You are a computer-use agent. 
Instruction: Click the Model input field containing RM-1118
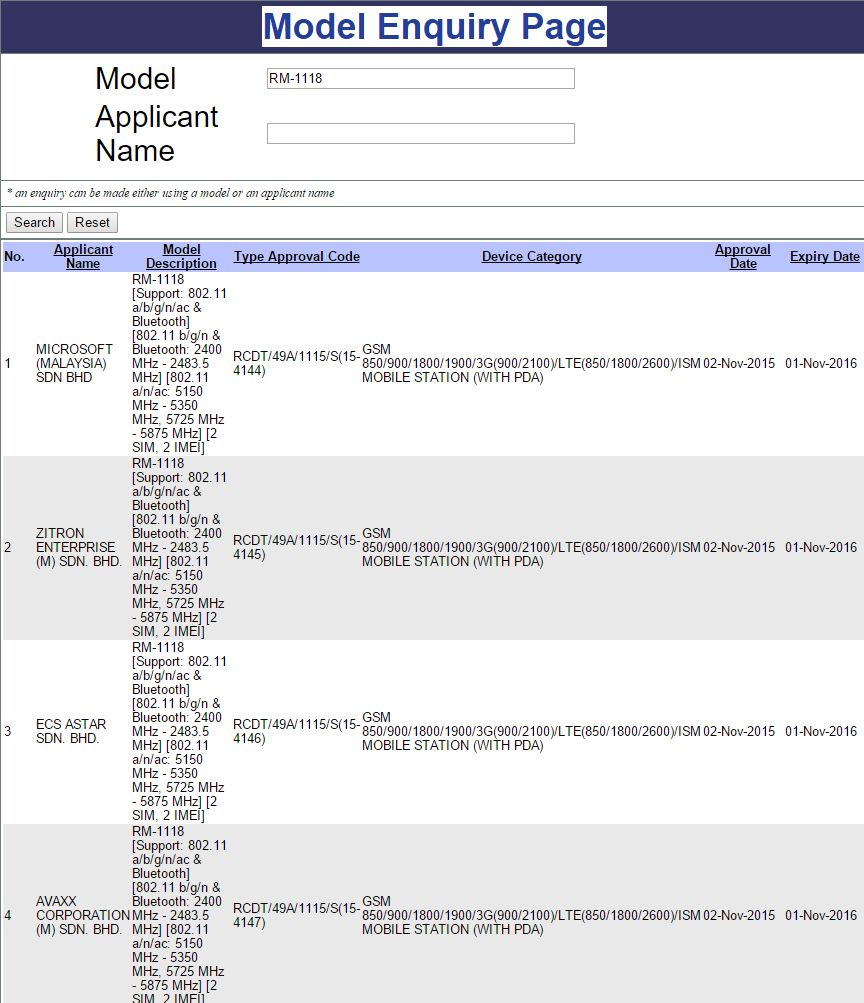(x=420, y=79)
